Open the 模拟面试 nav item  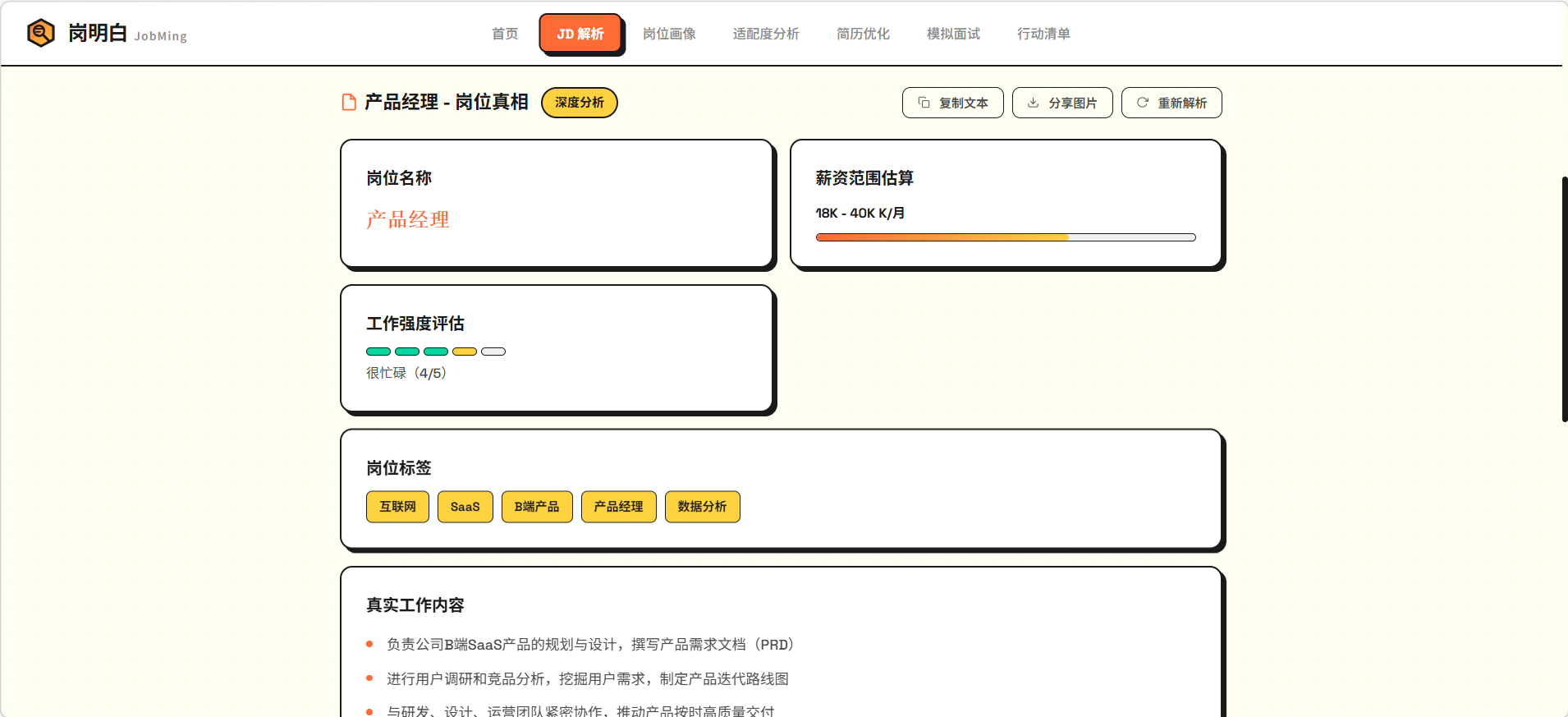[953, 34]
